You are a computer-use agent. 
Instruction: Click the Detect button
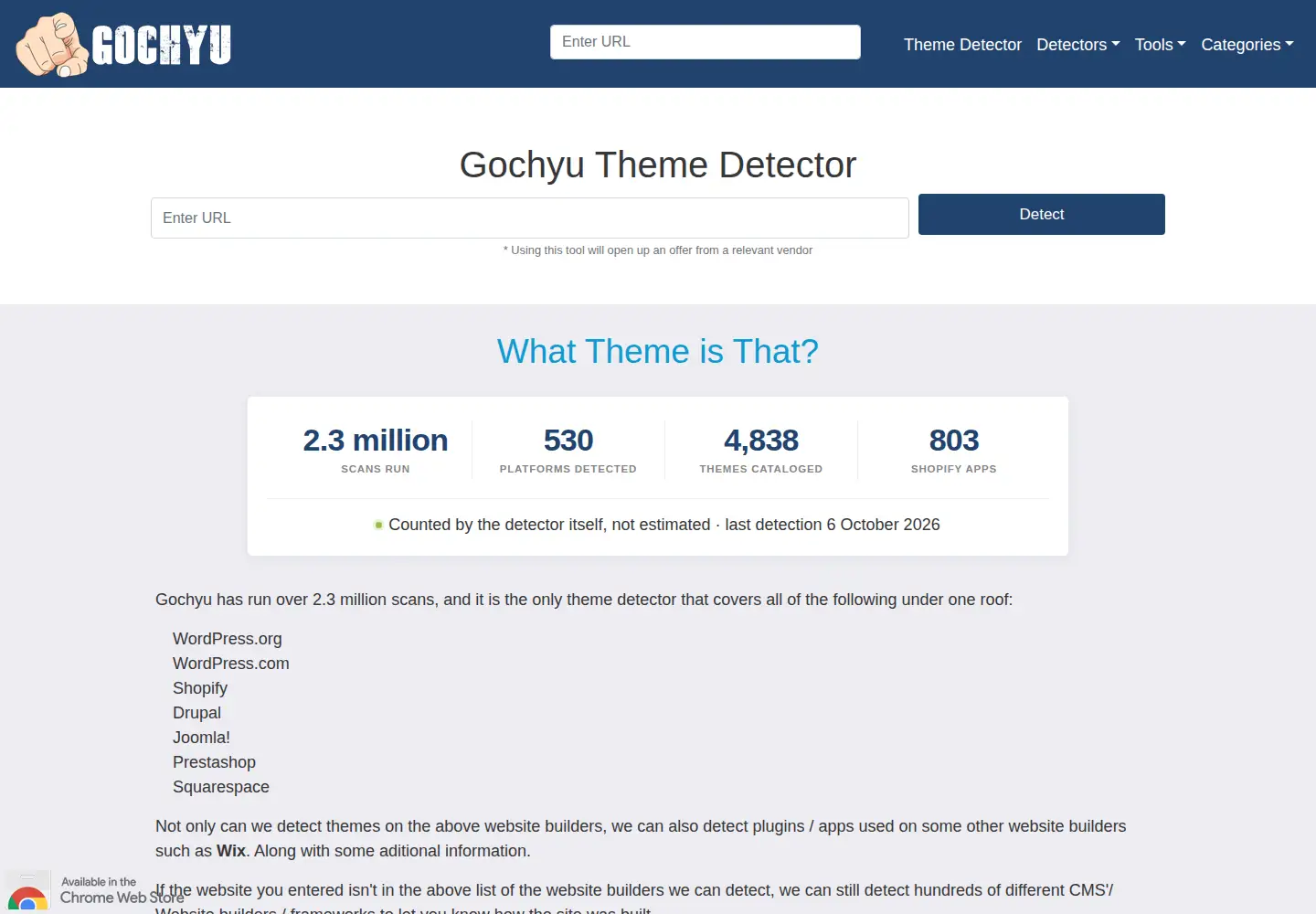[1042, 214]
